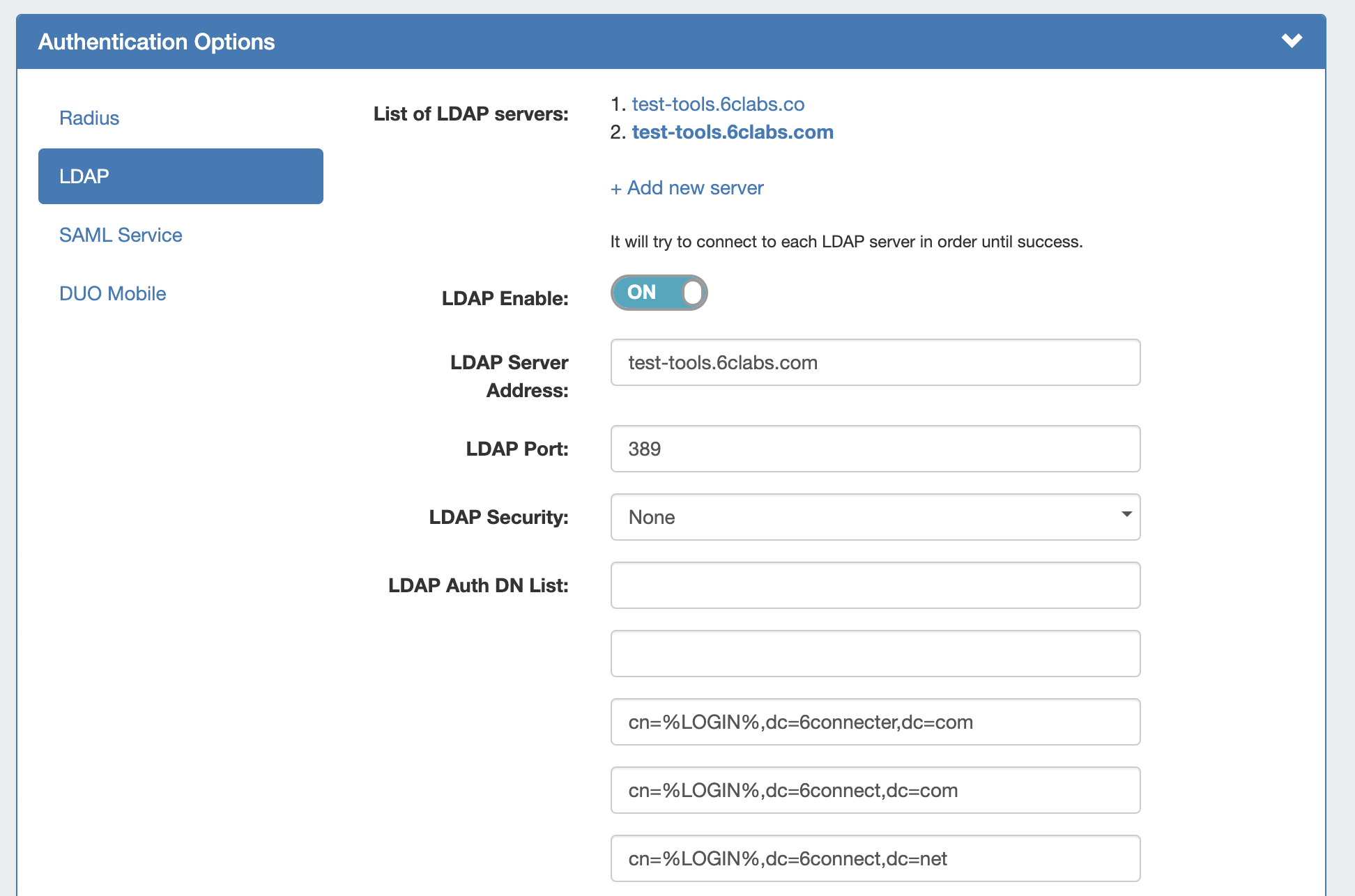Image resolution: width=1355 pixels, height=896 pixels.
Task: Focus the LDAP Port field
Action: [875, 449]
